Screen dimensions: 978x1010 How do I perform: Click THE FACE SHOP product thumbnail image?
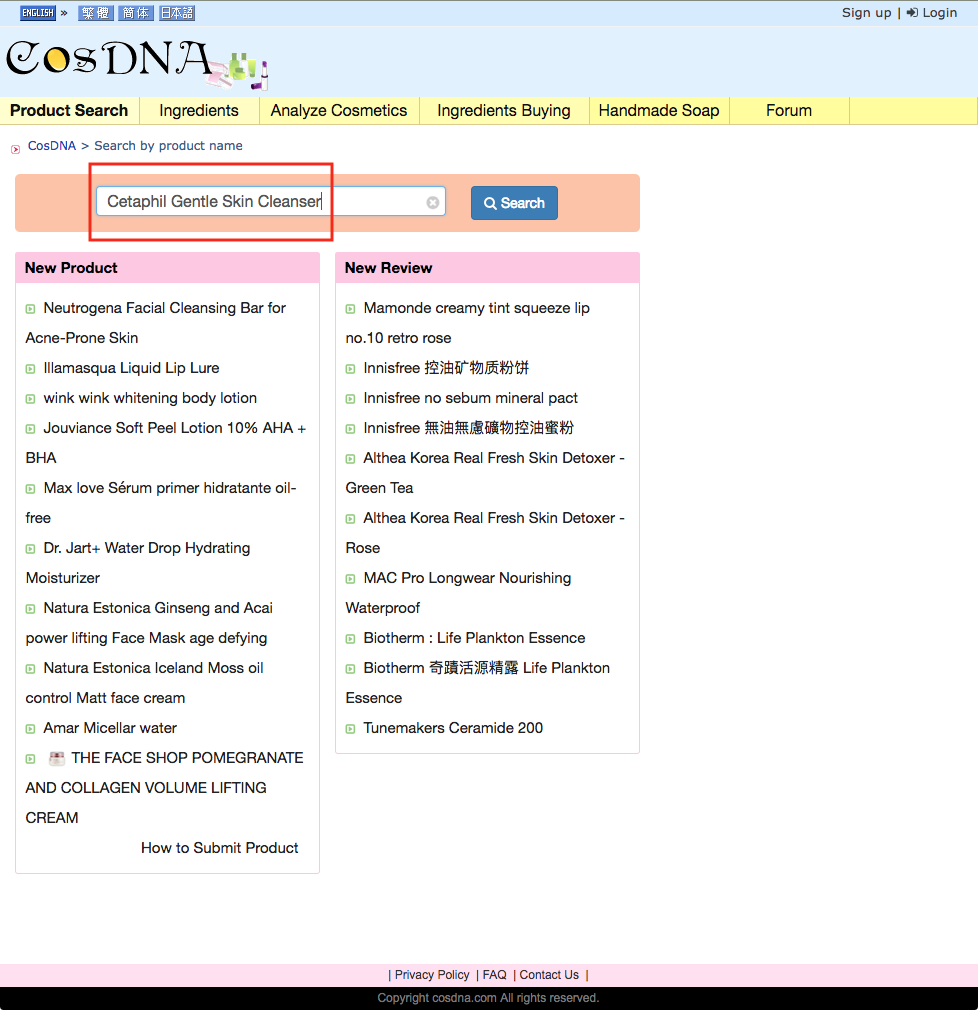(57, 758)
